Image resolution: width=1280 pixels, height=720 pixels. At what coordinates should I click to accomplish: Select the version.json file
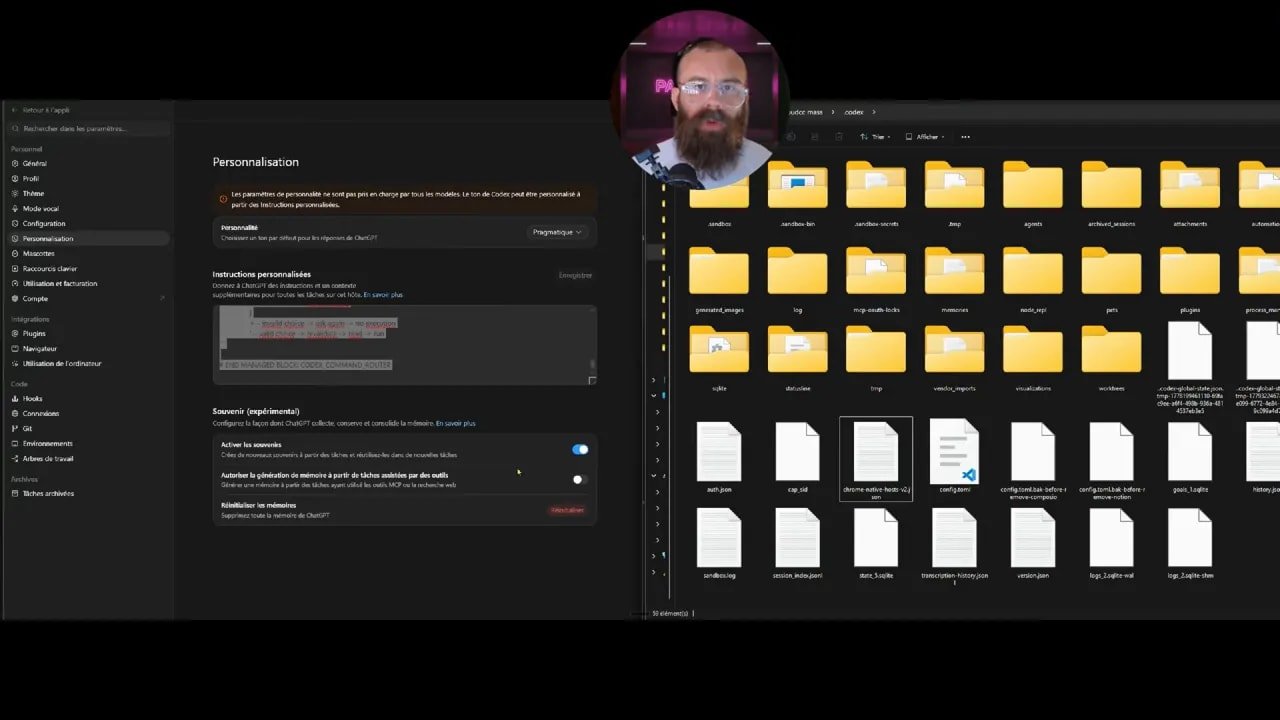pyautogui.click(x=1033, y=544)
